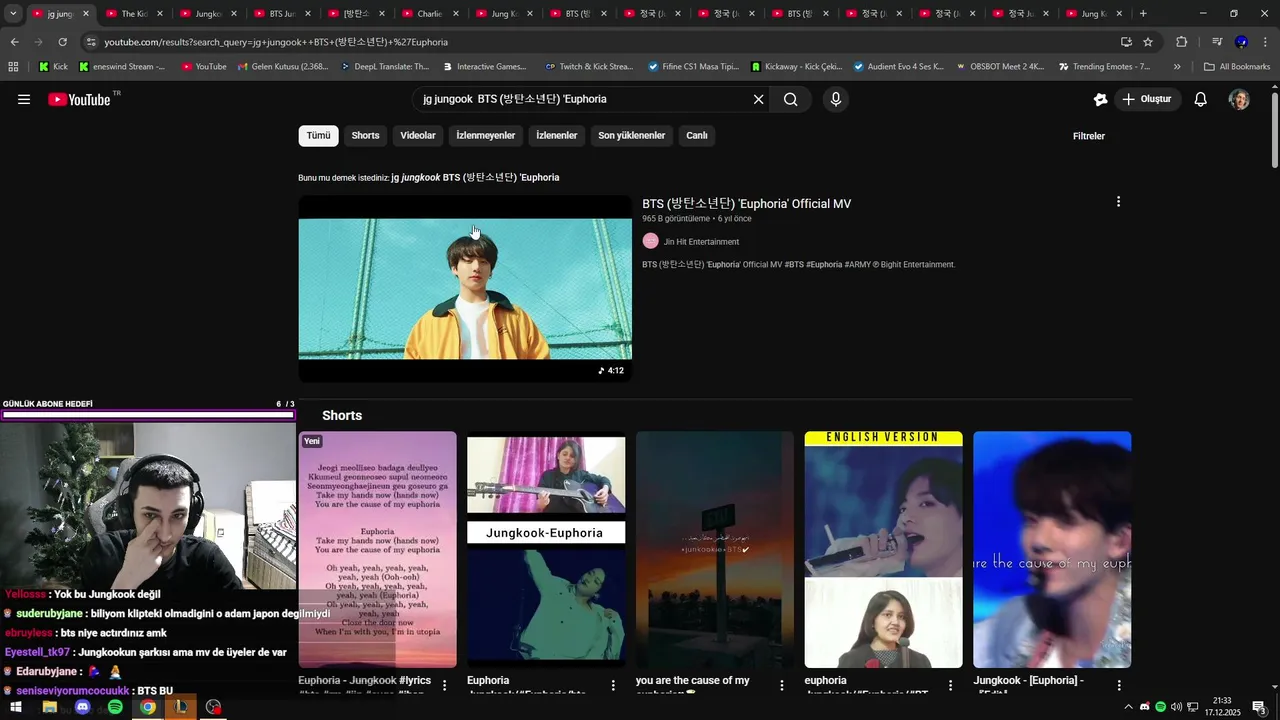Open the Chrome extensions puzzle icon

tap(1182, 42)
